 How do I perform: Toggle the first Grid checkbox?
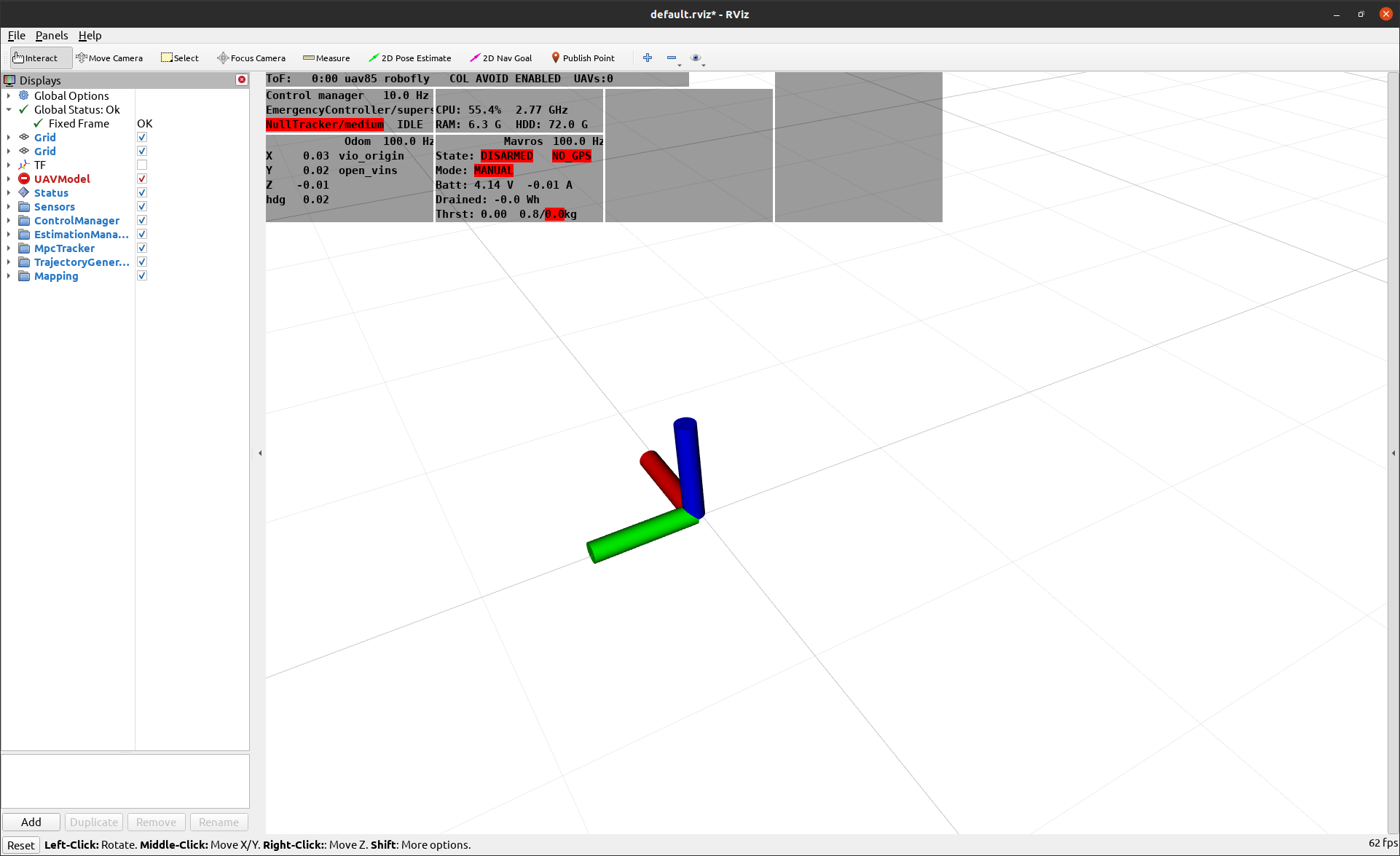coord(142,137)
